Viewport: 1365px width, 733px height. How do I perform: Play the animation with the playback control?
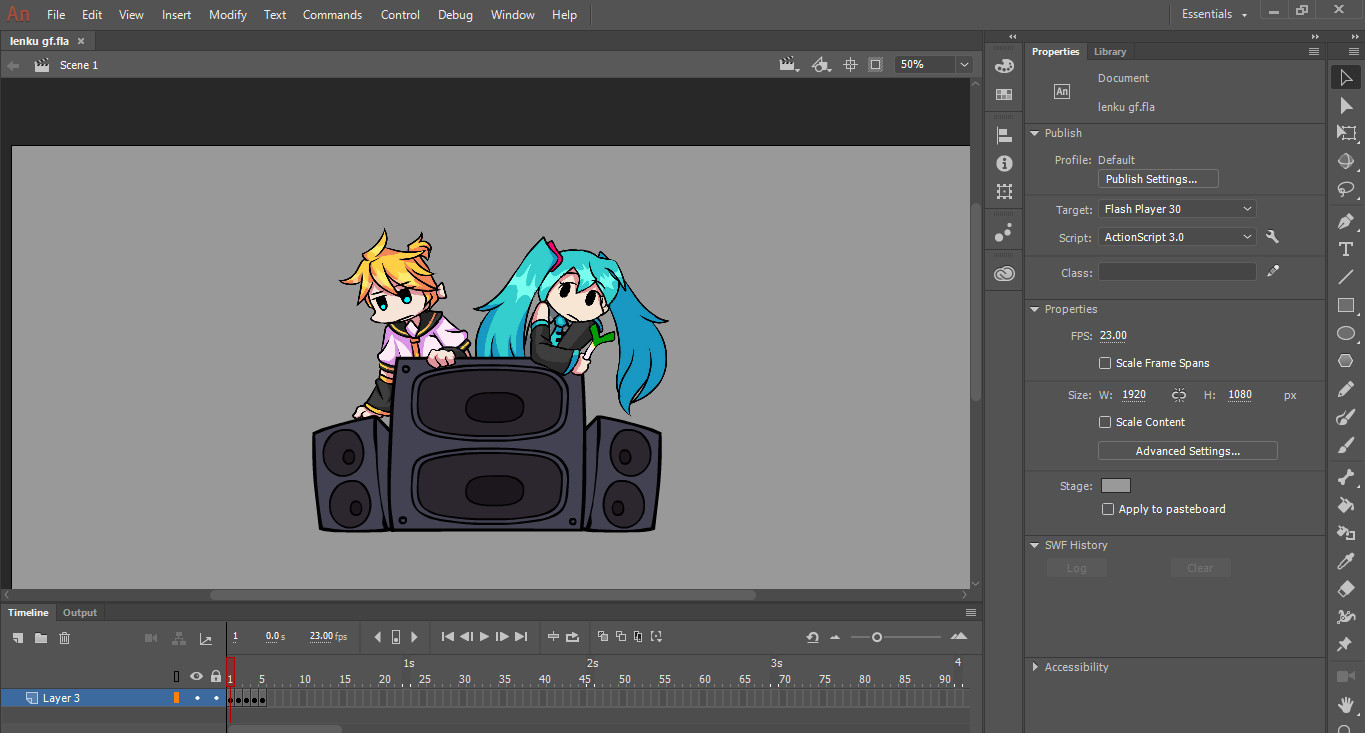tap(484, 637)
